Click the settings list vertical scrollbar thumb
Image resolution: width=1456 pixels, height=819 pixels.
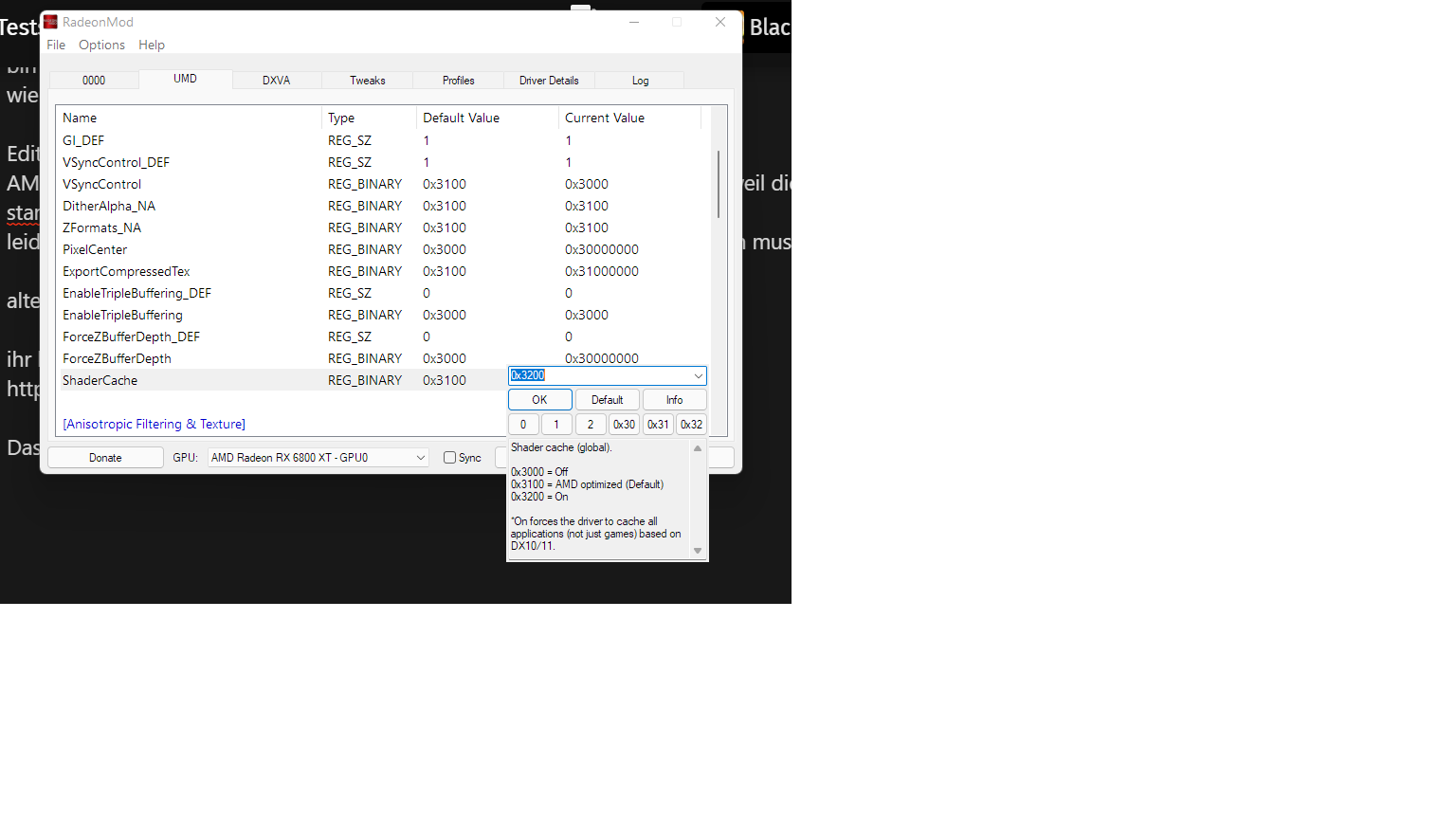click(x=719, y=184)
